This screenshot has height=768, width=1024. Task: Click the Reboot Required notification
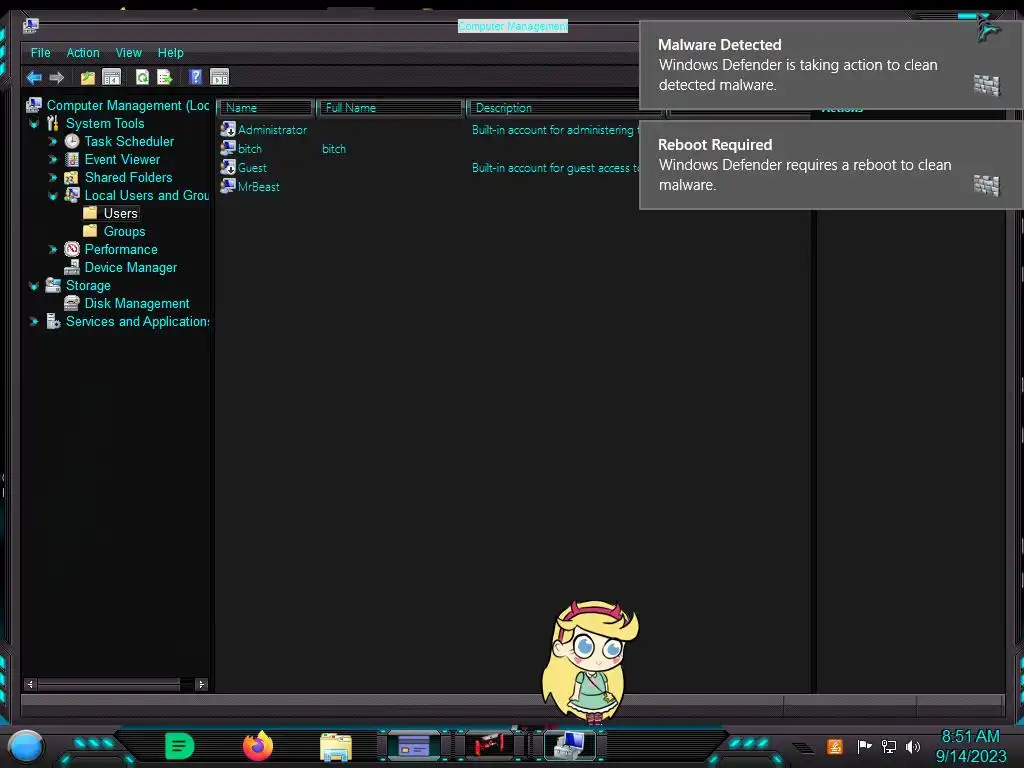click(x=831, y=165)
